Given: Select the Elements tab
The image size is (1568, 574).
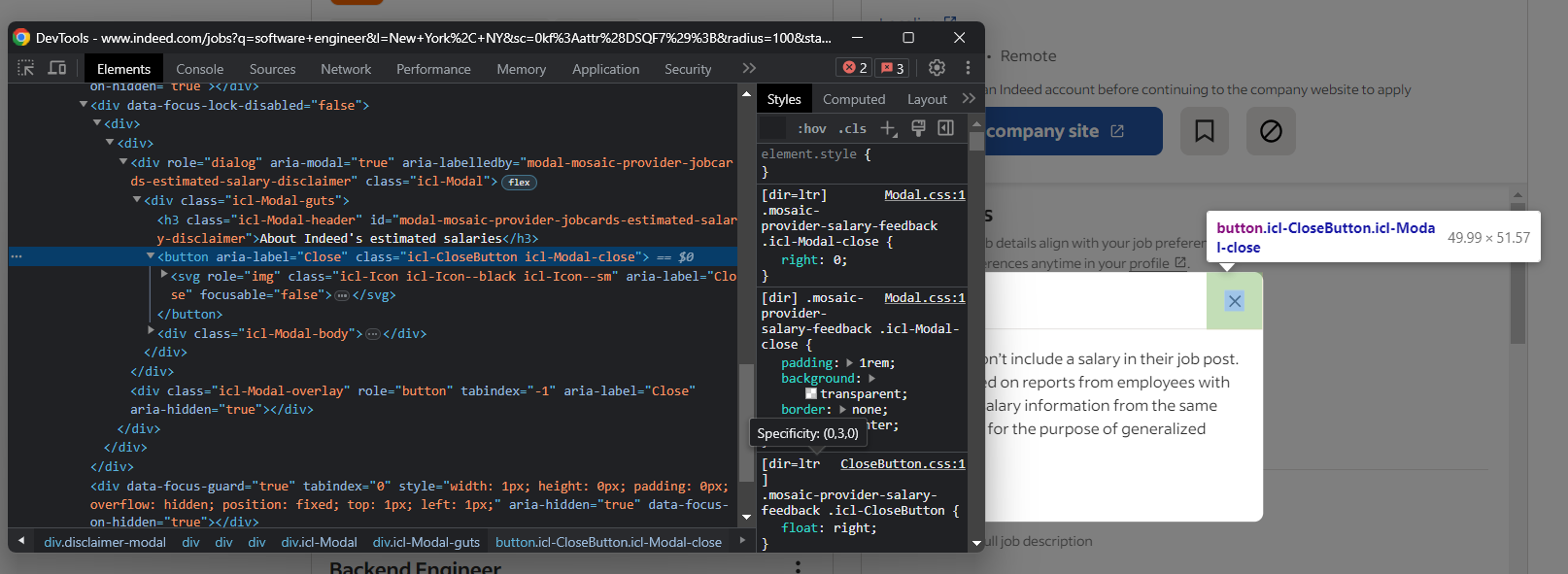Looking at the screenshot, I should (124, 69).
